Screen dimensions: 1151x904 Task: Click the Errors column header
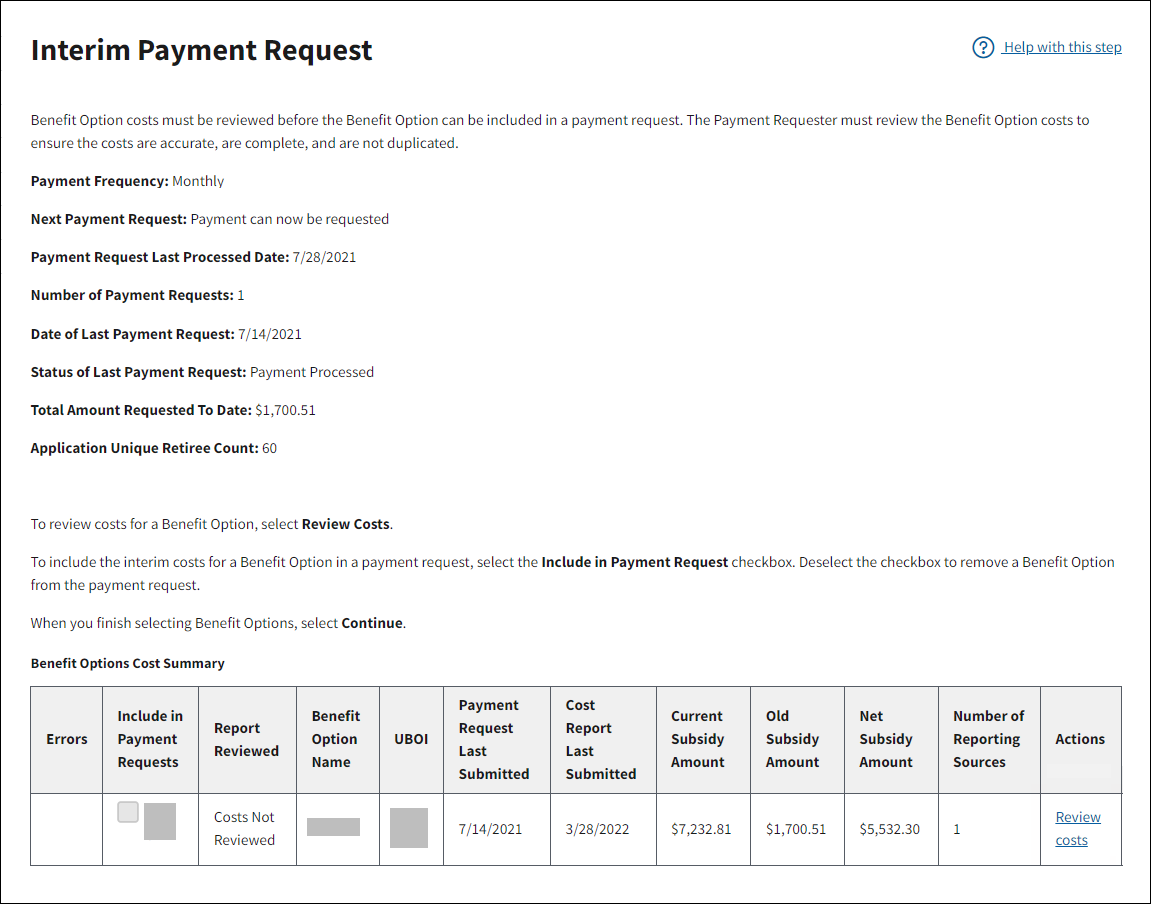[x=67, y=739]
